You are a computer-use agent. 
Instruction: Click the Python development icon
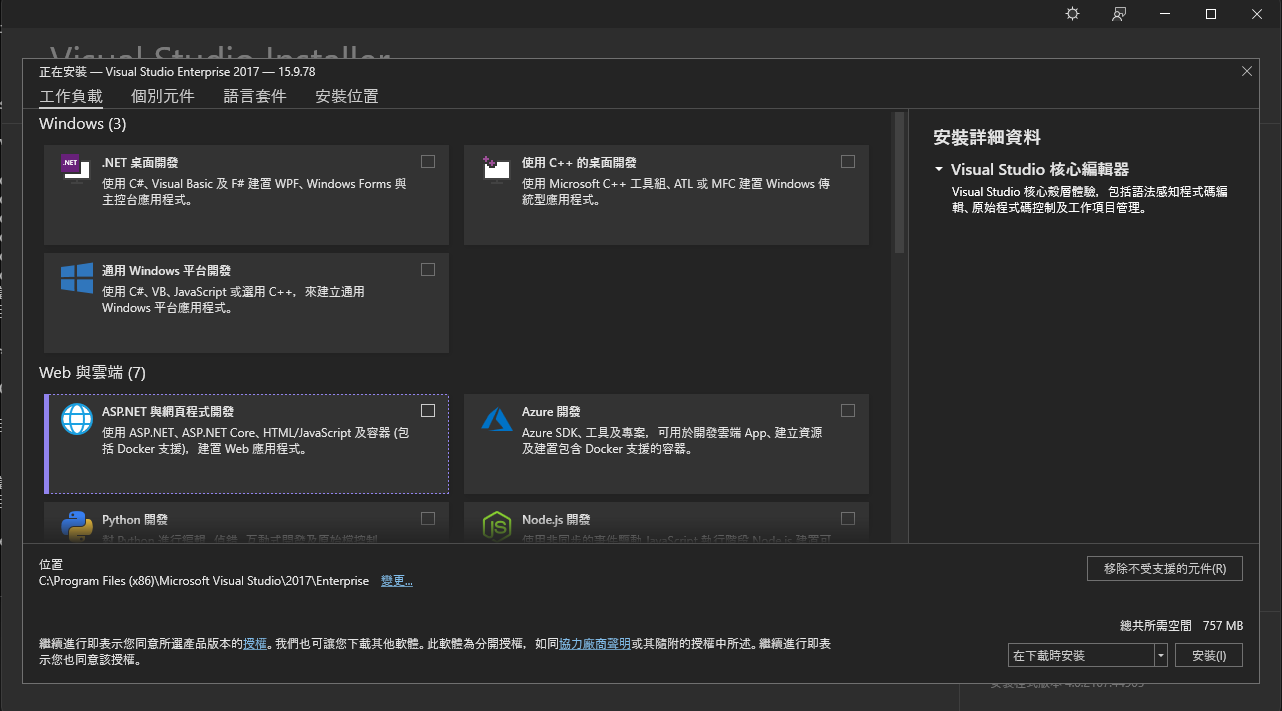click(x=77, y=526)
